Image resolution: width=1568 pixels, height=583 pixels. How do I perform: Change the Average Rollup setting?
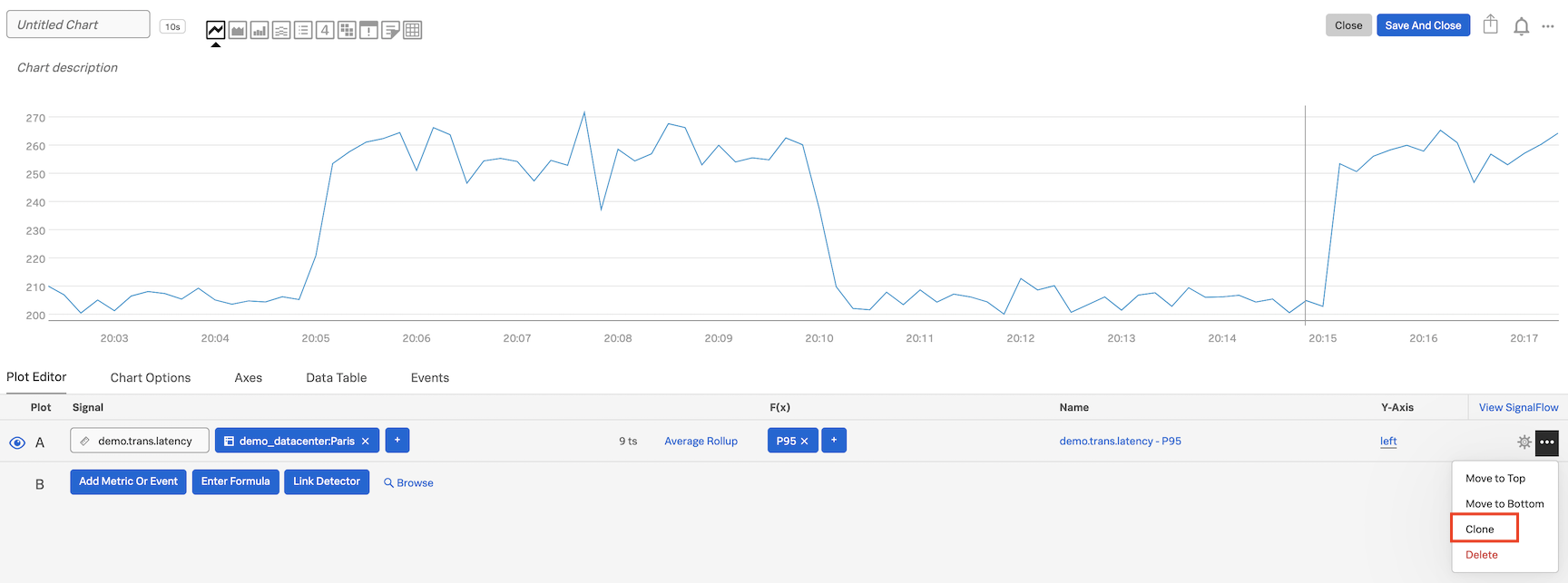[x=701, y=442]
